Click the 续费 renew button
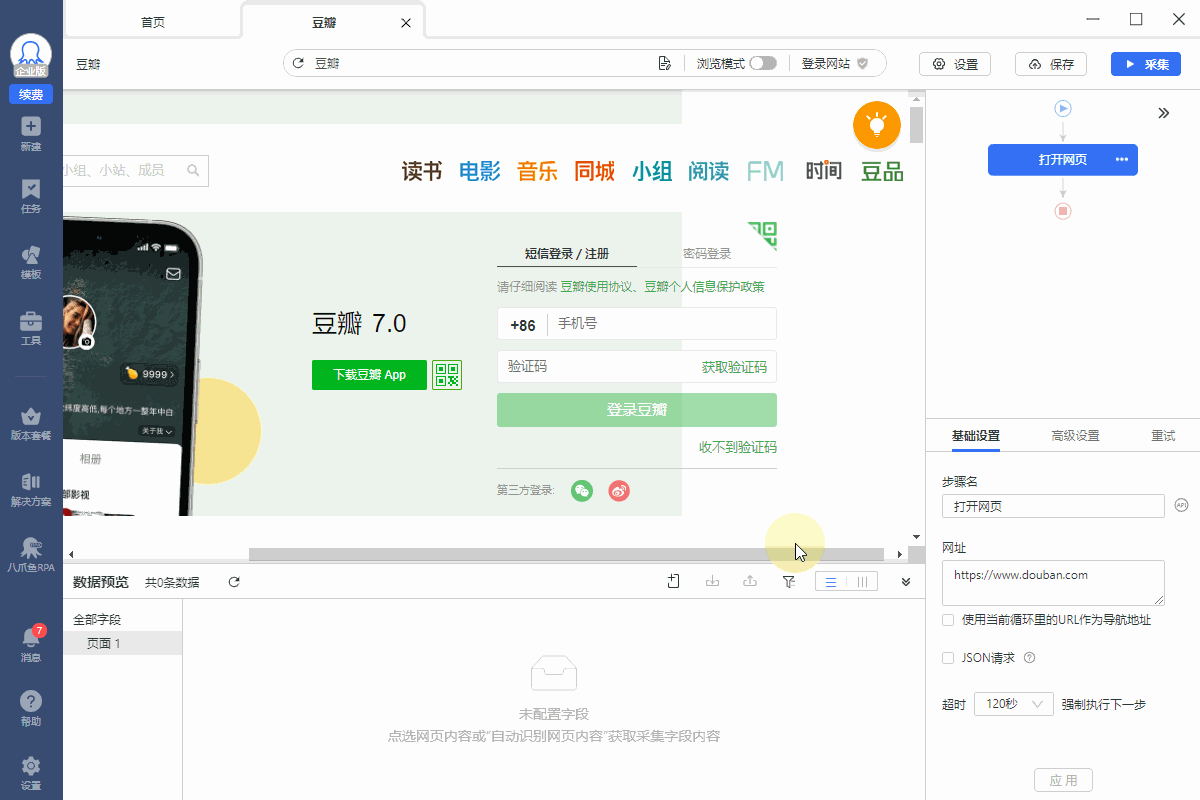This screenshot has height=800, width=1200. click(31, 94)
